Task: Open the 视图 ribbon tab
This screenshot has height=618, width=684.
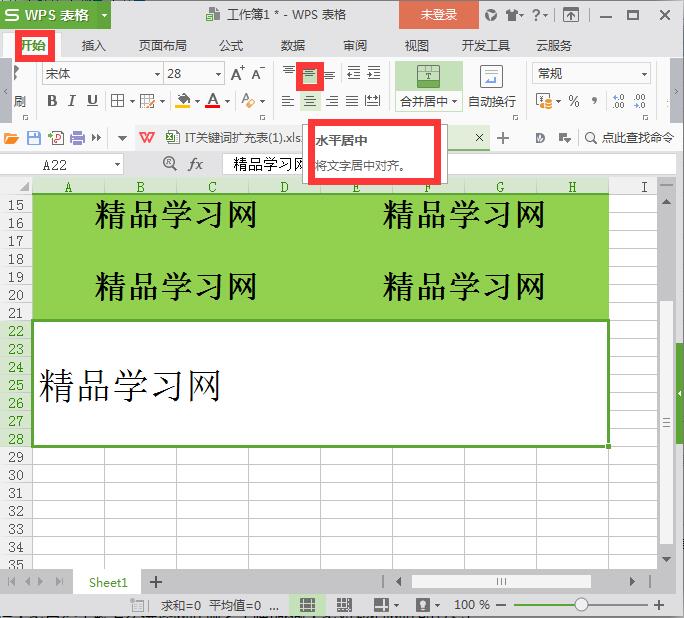Action: click(x=416, y=45)
